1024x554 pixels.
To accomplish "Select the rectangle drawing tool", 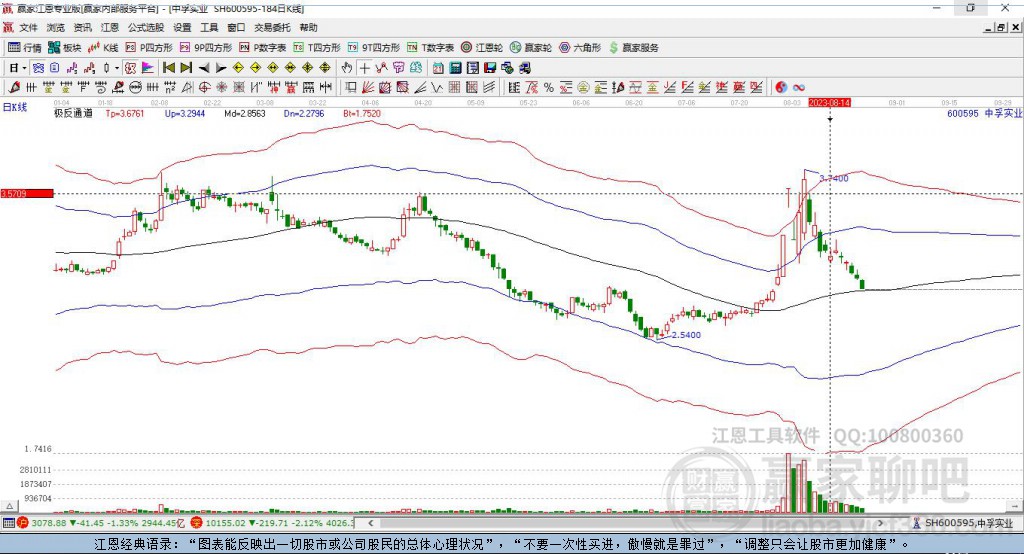I will [x=351, y=87].
